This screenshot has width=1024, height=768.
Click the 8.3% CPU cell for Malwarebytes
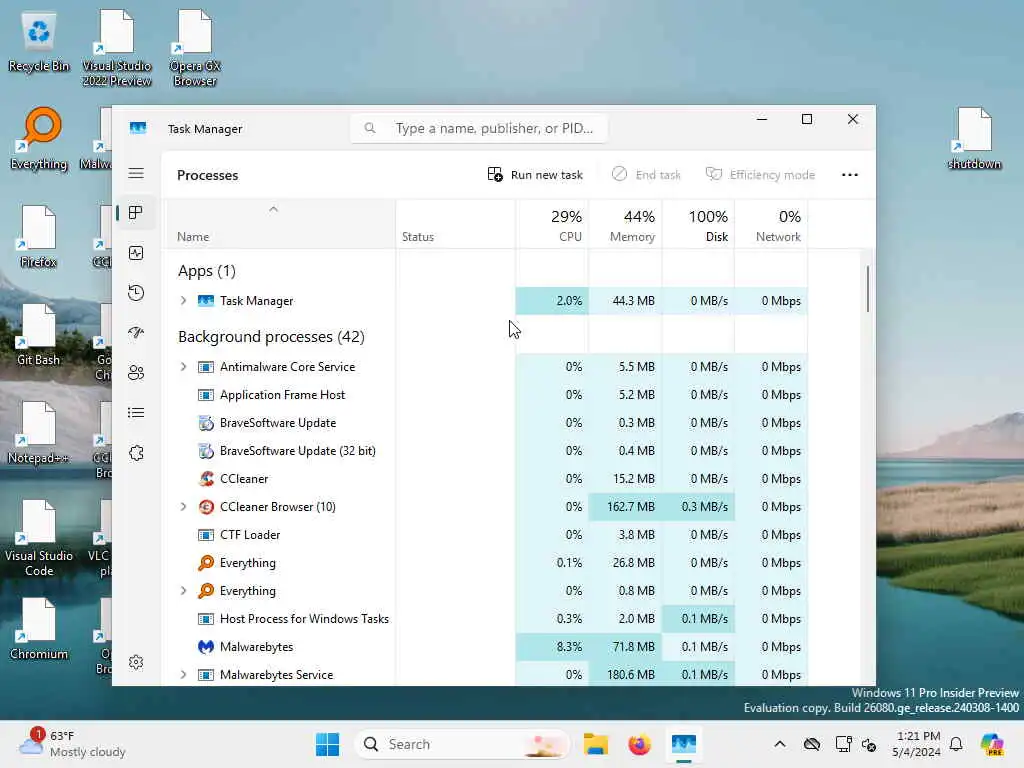tap(552, 647)
